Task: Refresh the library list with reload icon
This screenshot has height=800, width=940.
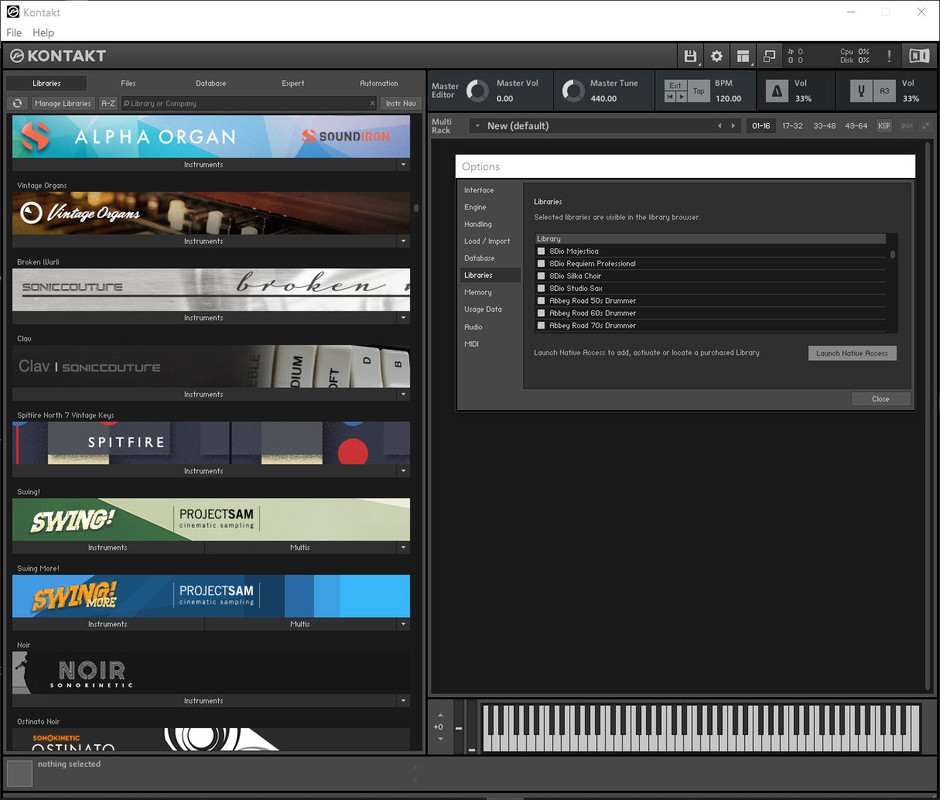Action: [x=17, y=103]
